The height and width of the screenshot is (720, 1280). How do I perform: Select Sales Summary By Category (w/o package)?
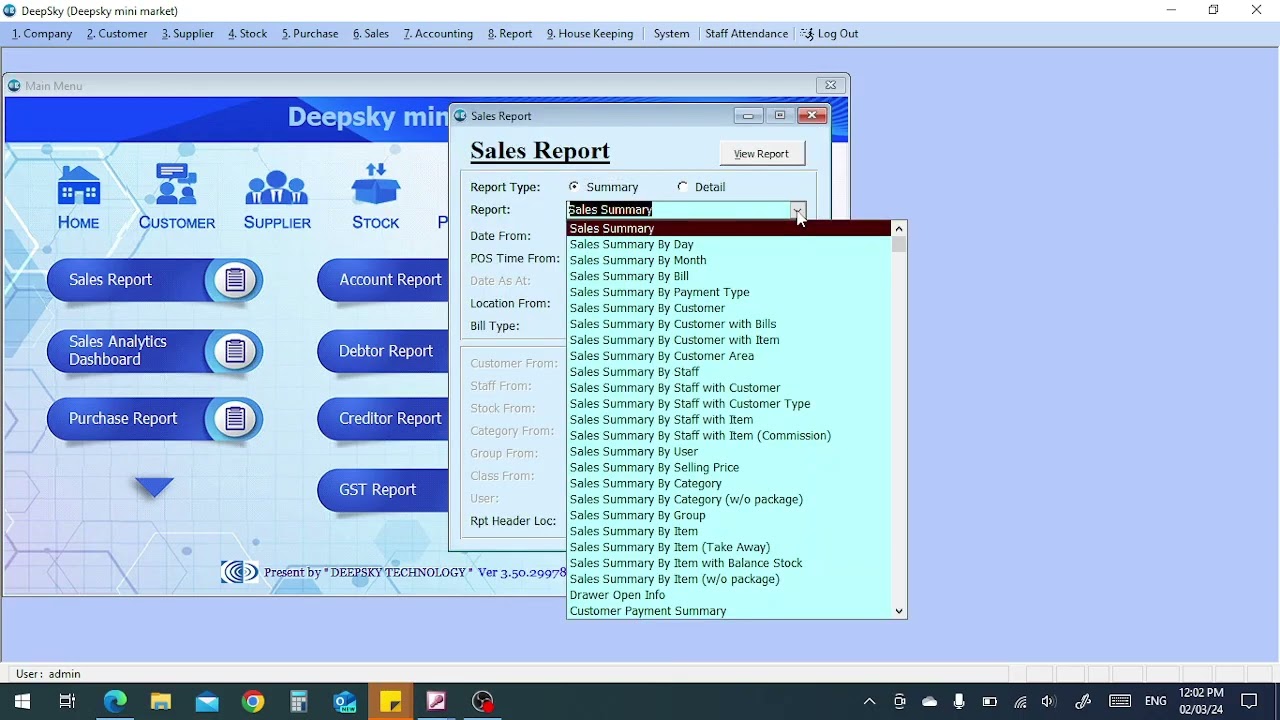click(x=728, y=500)
